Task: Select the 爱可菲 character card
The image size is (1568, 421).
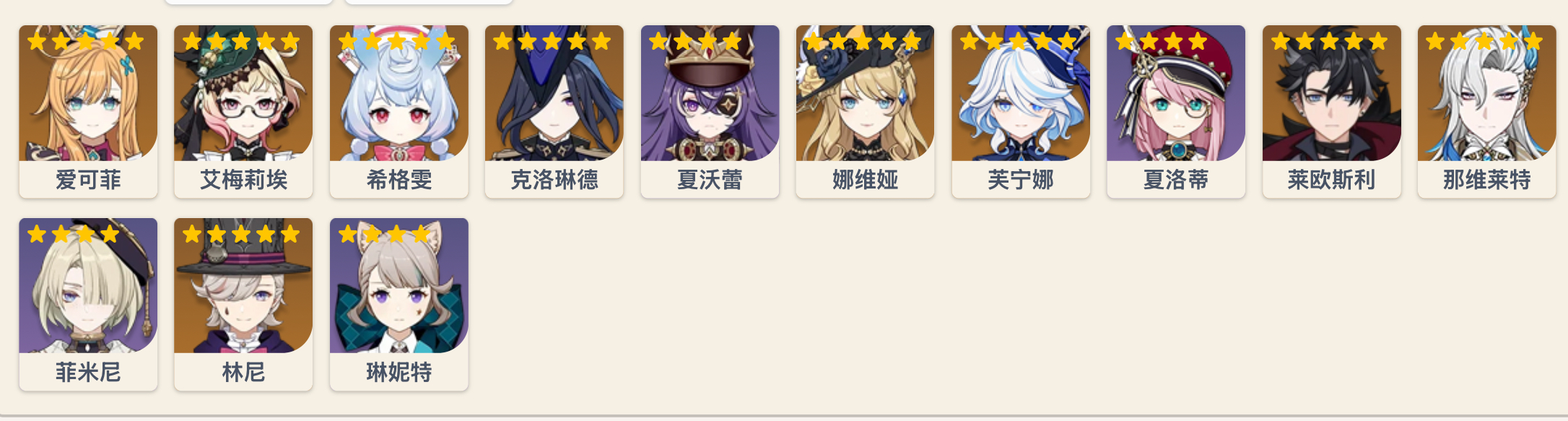Action: click(x=88, y=111)
